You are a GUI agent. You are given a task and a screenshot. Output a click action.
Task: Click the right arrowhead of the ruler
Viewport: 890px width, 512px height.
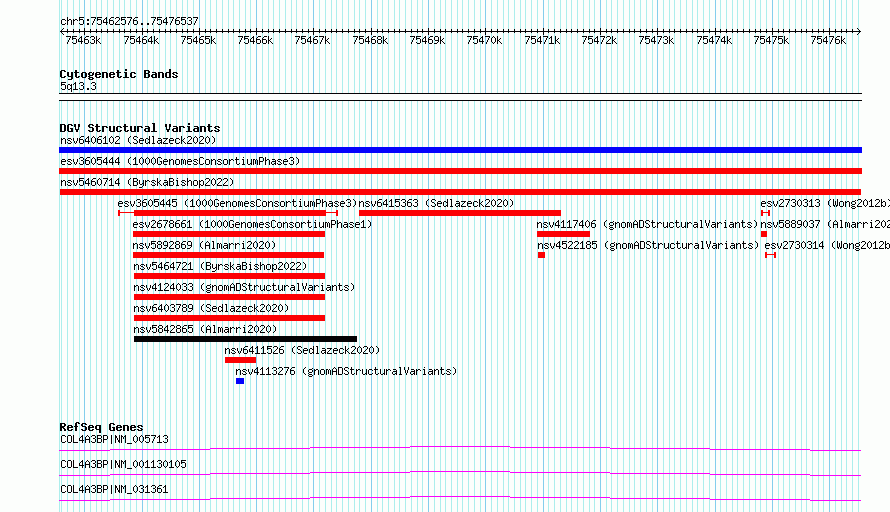[859, 32]
